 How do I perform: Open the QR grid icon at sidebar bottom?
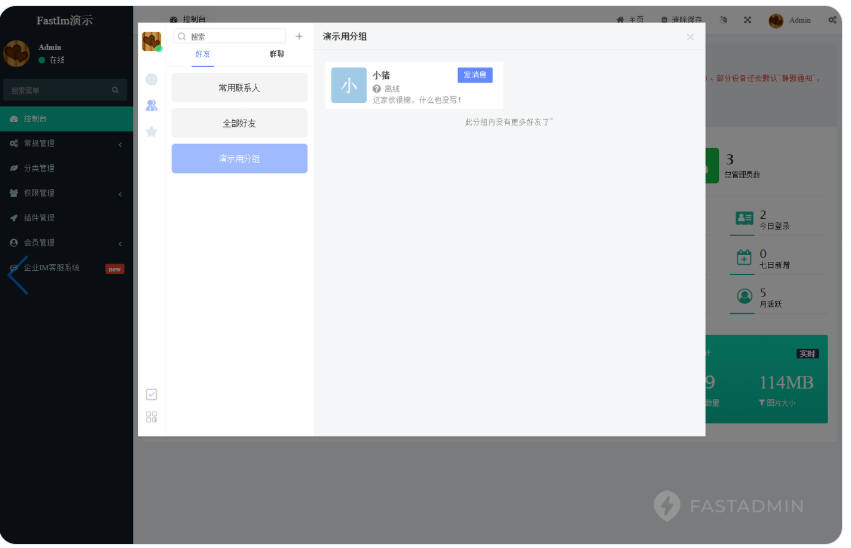[x=151, y=417]
